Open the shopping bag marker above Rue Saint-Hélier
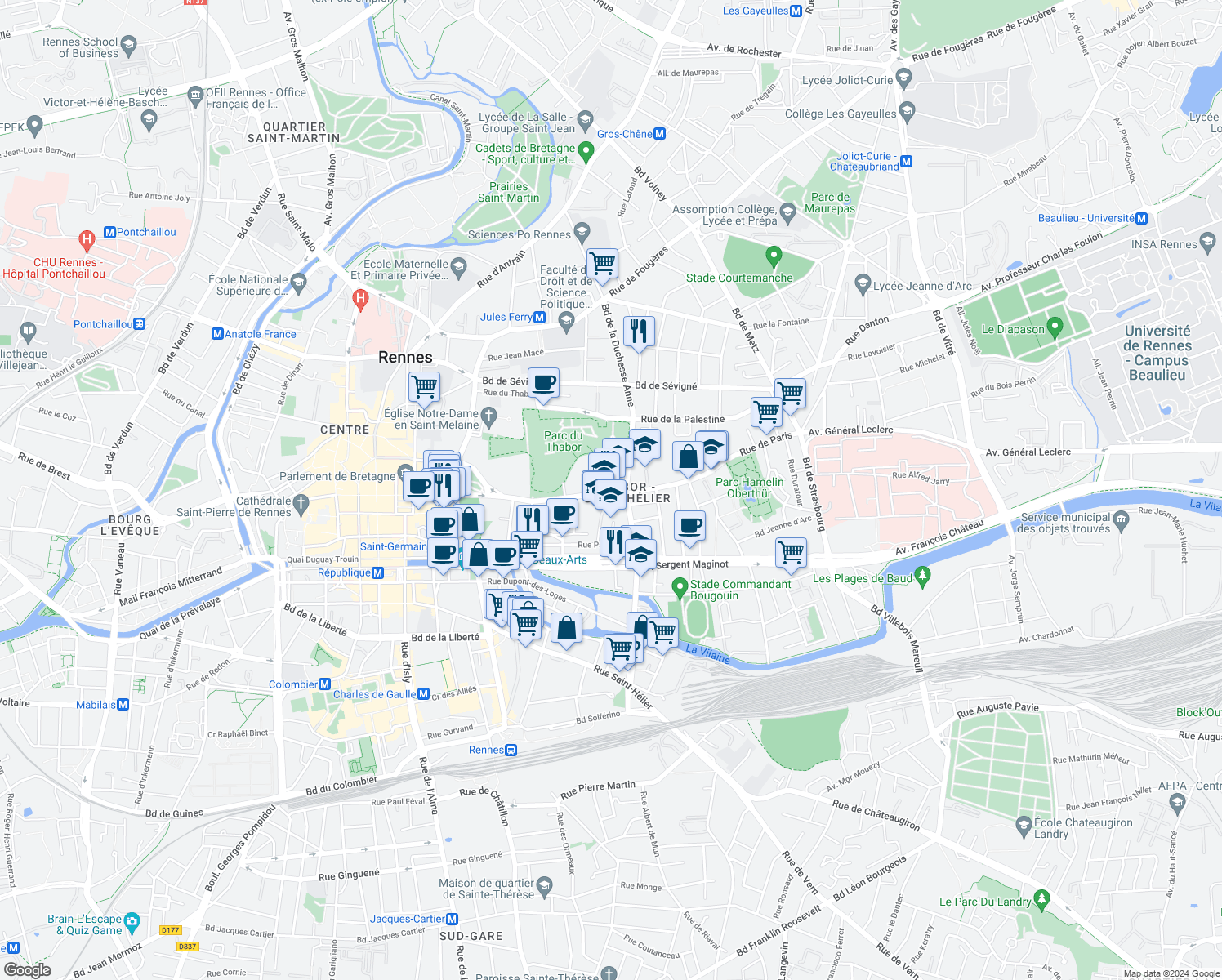Screen dimensions: 1222x980 point(566,629)
